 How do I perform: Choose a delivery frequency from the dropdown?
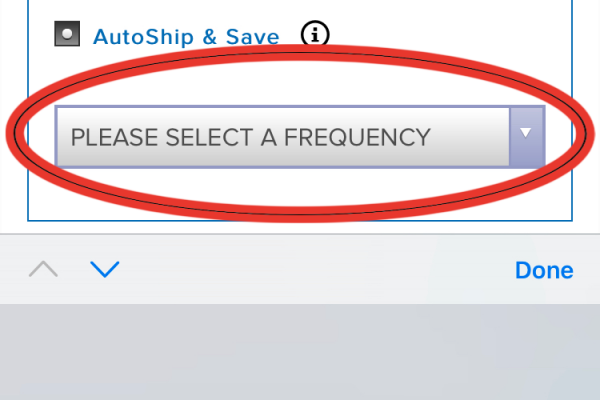tap(299, 136)
